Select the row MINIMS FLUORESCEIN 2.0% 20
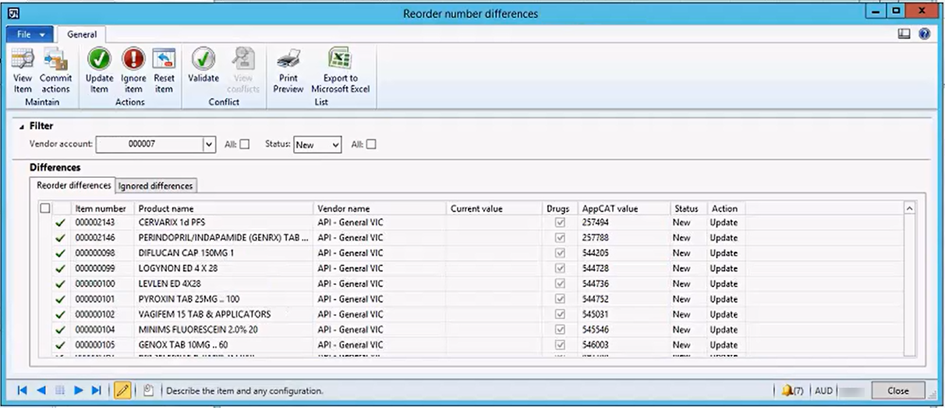Screen dimensions: 945x408 471,330
